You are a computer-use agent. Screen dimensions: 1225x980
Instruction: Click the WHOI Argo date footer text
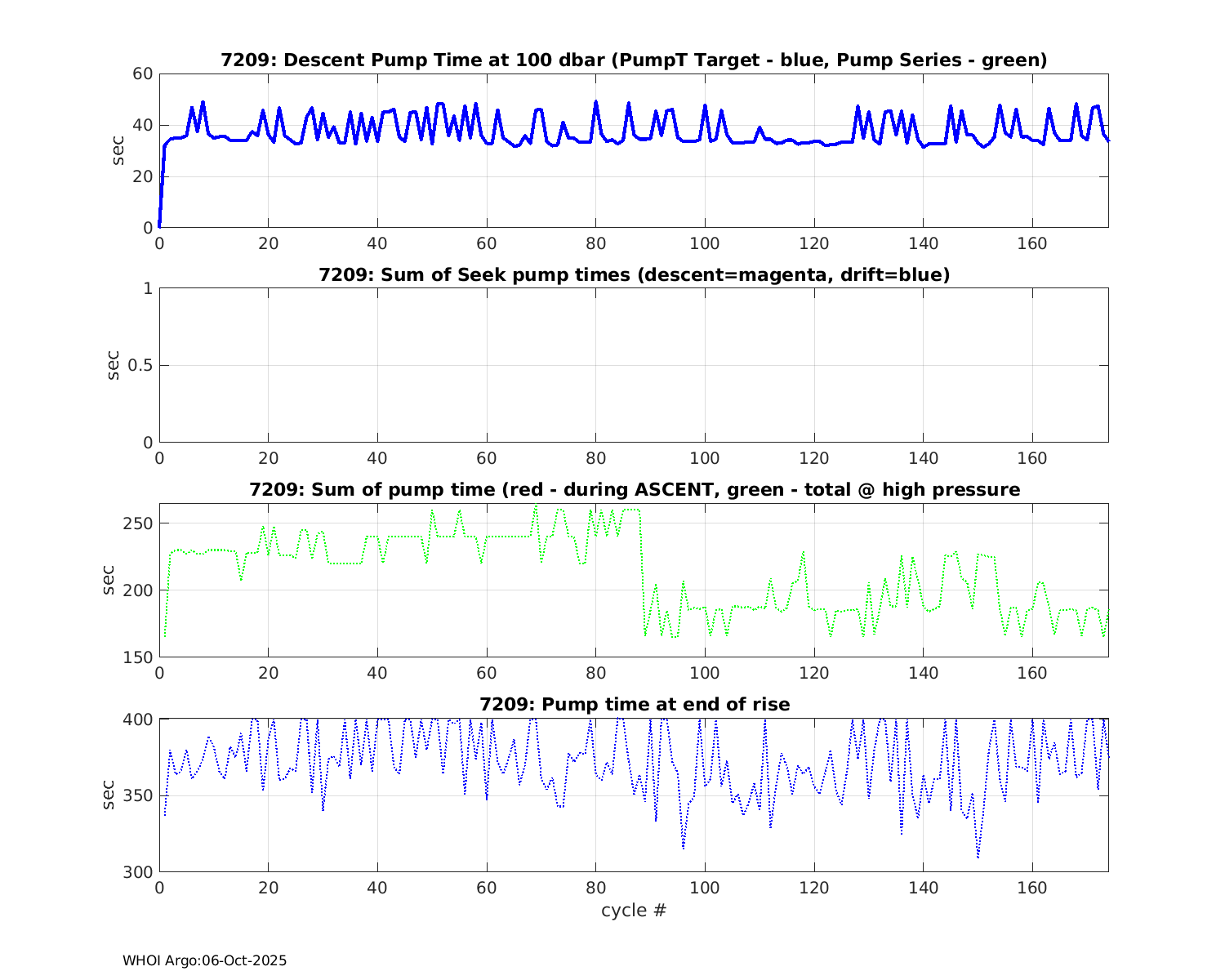point(204,961)
